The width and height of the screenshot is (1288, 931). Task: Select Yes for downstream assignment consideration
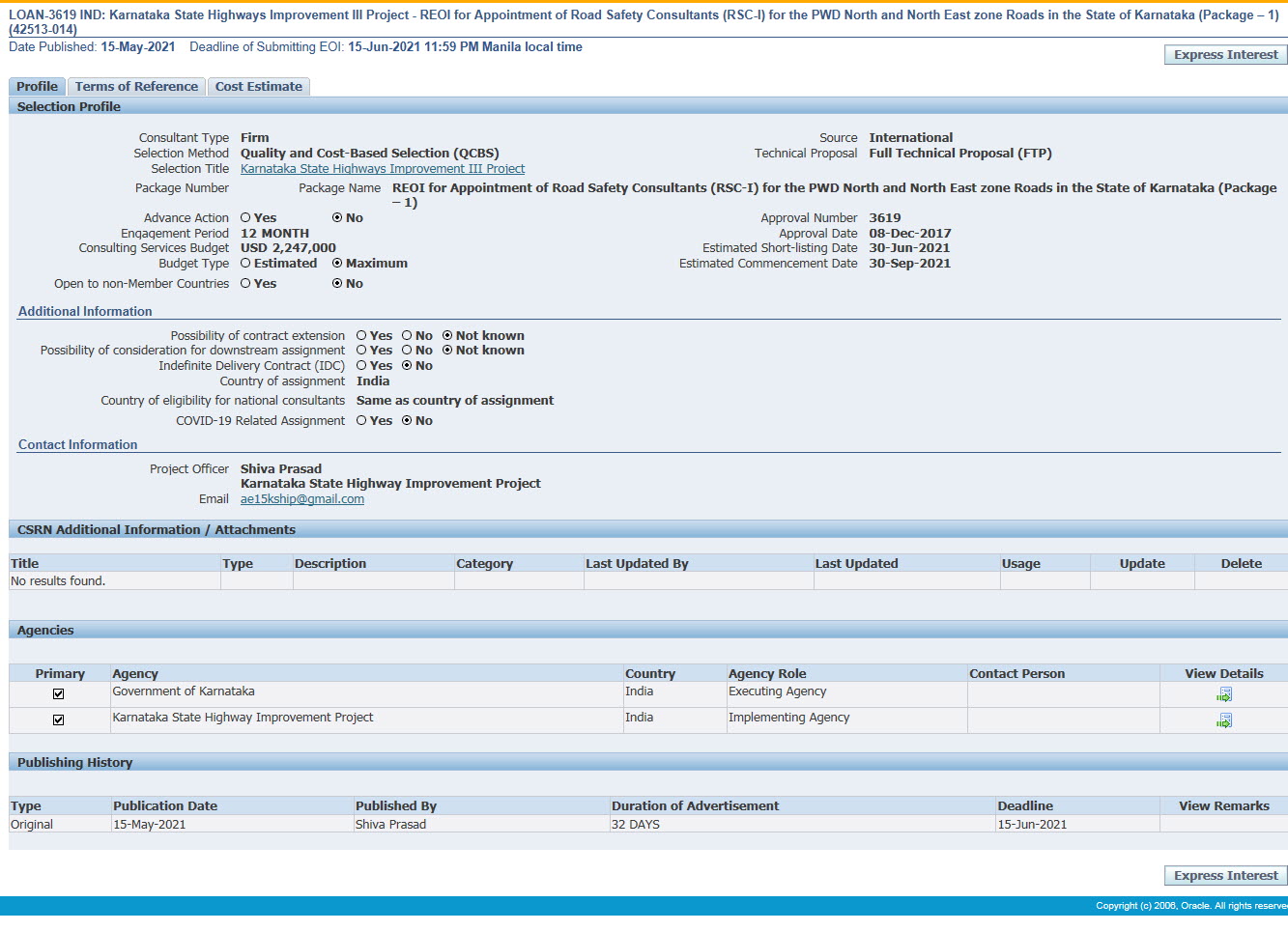pyautogui.click(x=361, y=351)
